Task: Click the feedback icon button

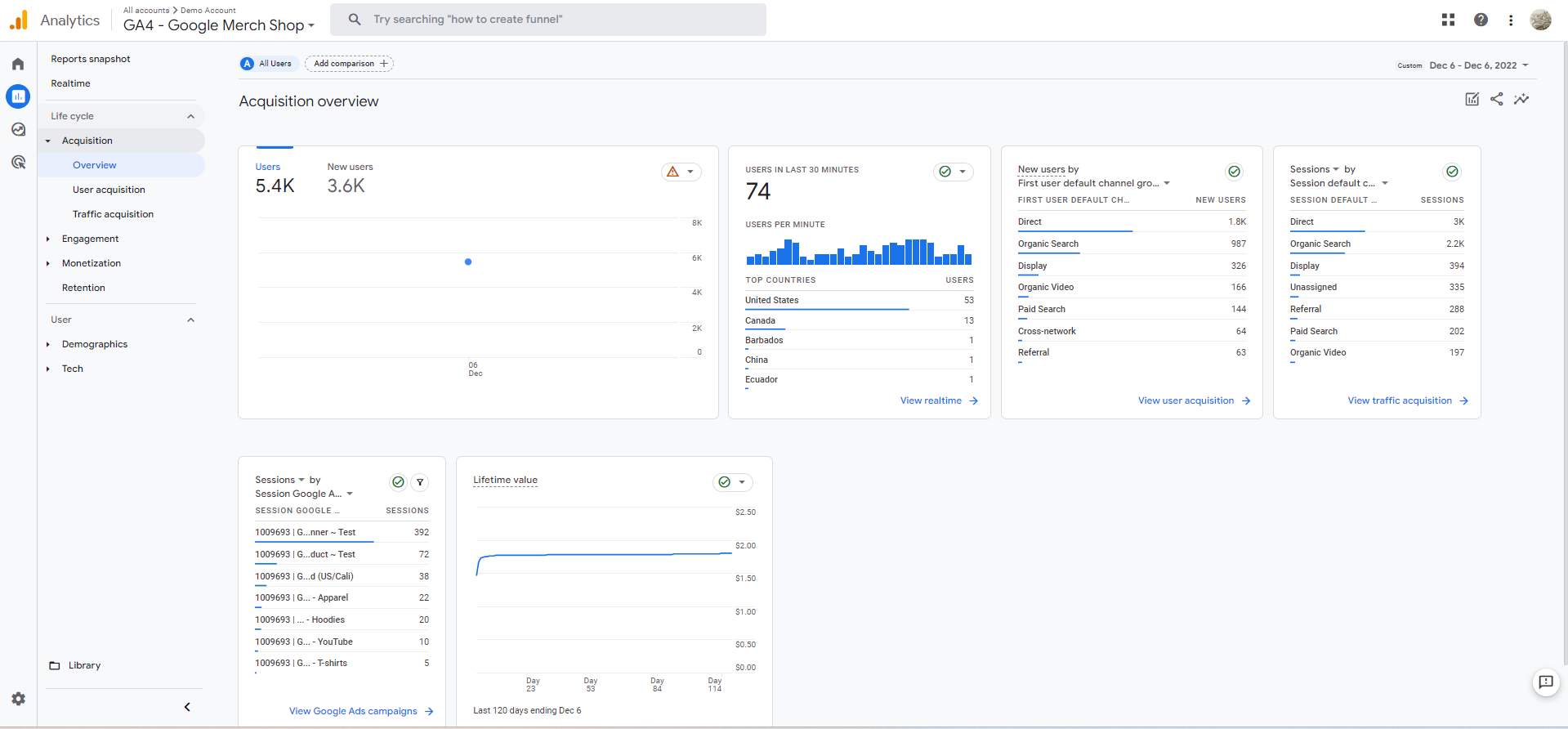Action: pos(1546,682)
